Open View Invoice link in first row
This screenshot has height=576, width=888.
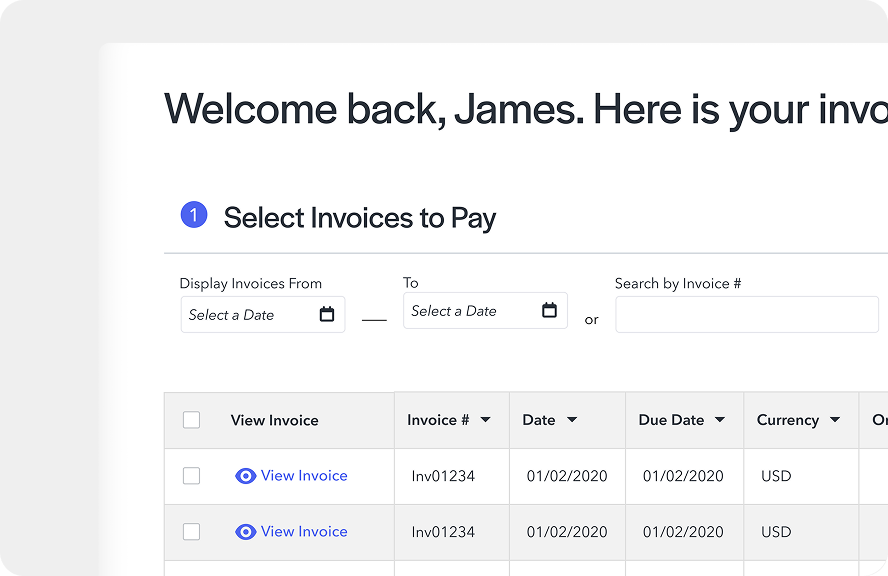304,476
